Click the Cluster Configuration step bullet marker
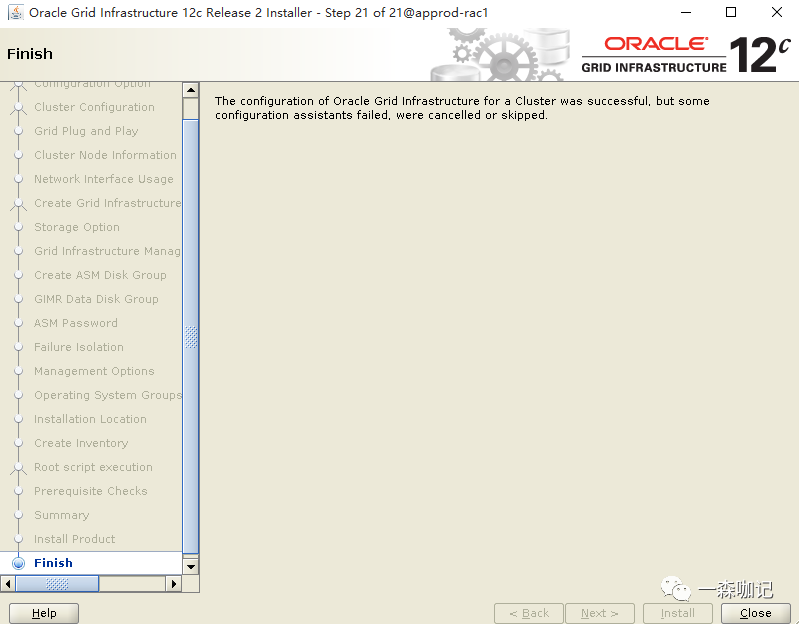The width and height of the screenshot is (799, 624). [x=18, y=107]
